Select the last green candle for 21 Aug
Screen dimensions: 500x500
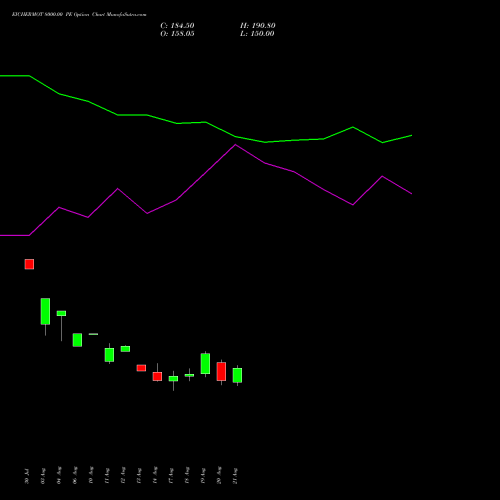[x=237, y=375]
